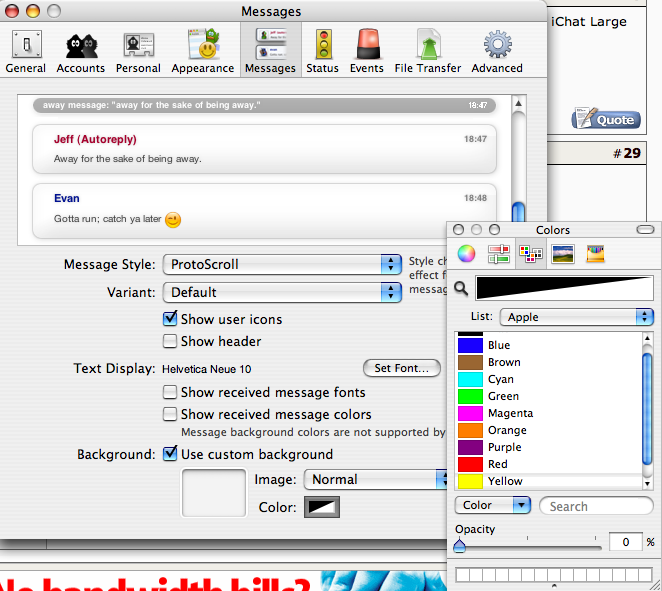Screen dimensions: 662x591
Task: Open the Appearance preferences pane
Action: pyautogui.click(x=203, y=52)
